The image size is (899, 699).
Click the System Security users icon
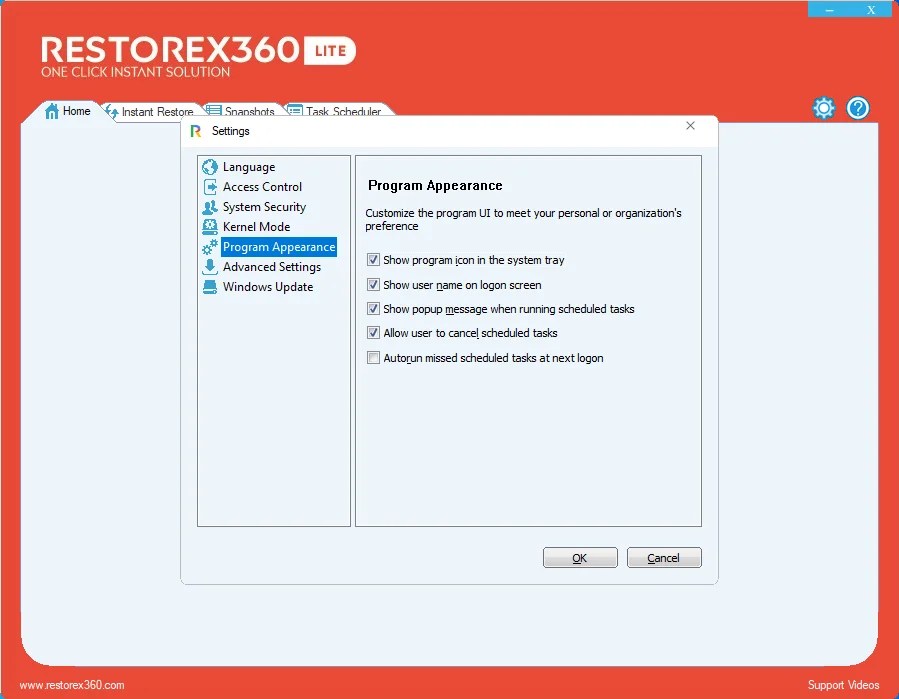[210, 207]
